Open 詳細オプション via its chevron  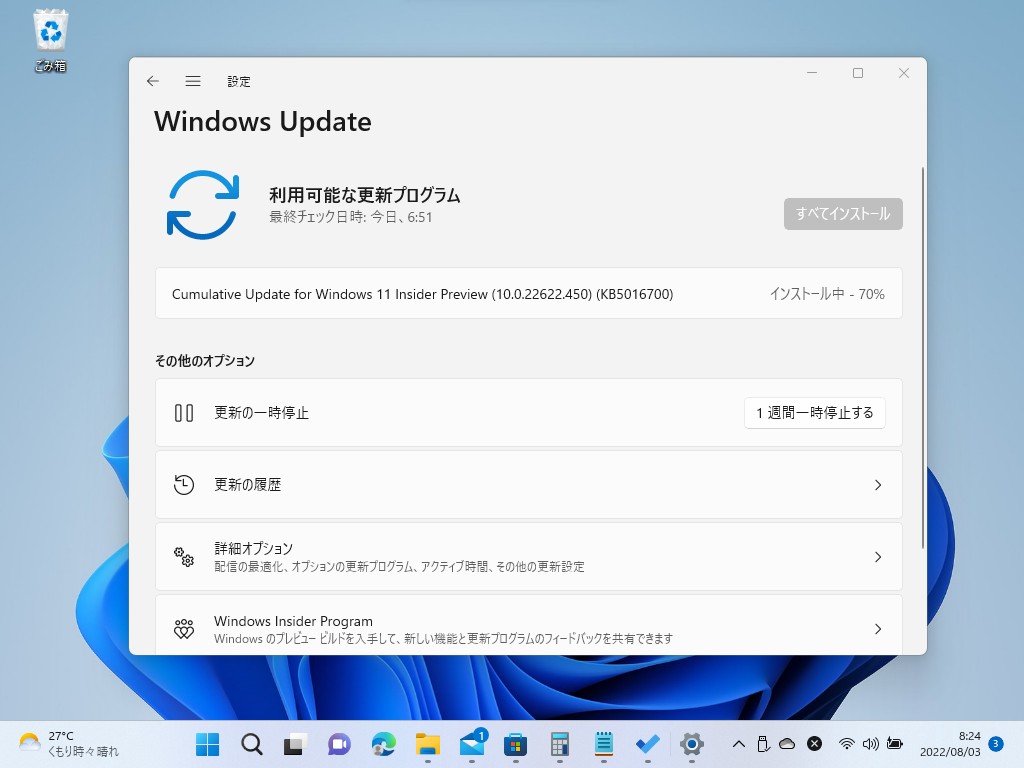(x=878, y=557)
